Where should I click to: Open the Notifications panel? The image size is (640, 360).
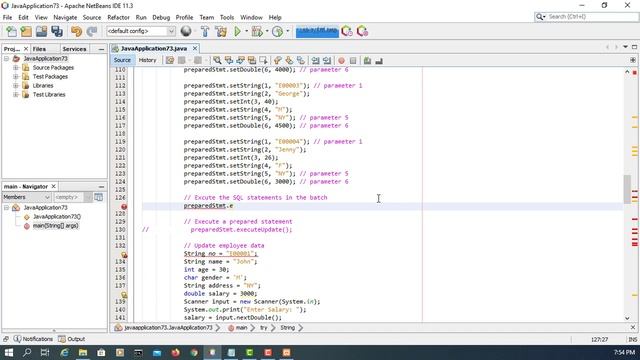[x=33, y=339]
